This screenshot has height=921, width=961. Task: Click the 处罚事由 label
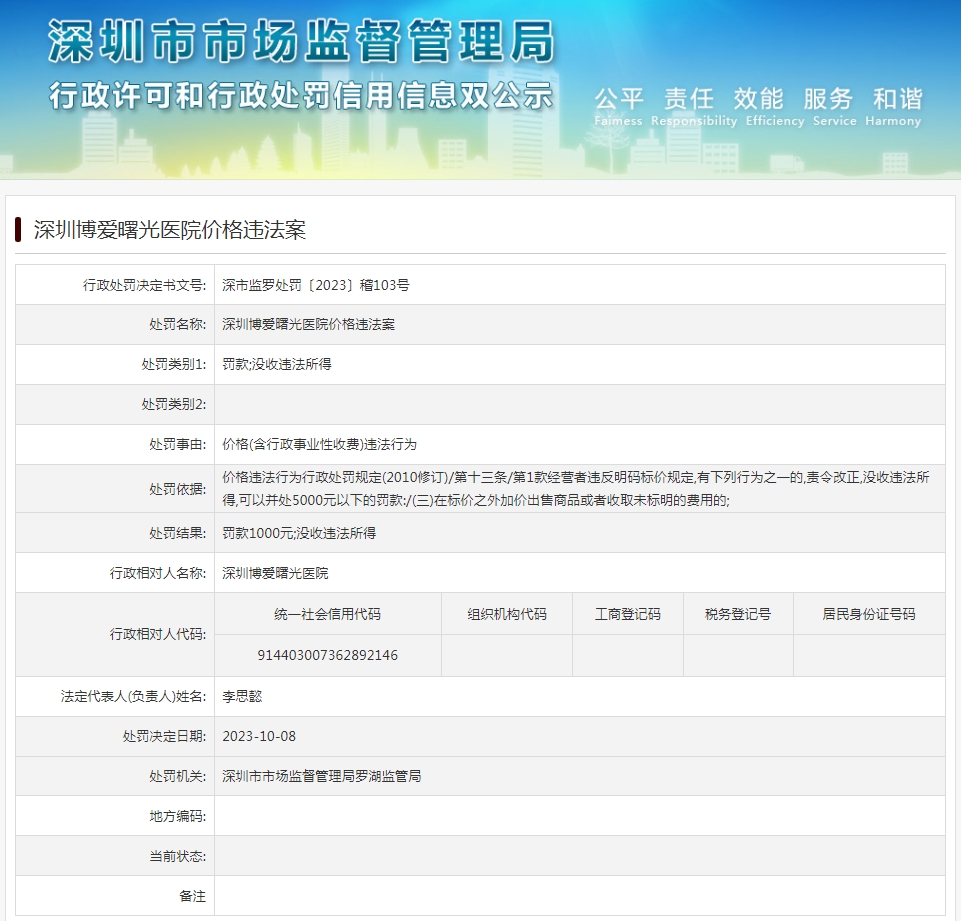coord(177,444)
